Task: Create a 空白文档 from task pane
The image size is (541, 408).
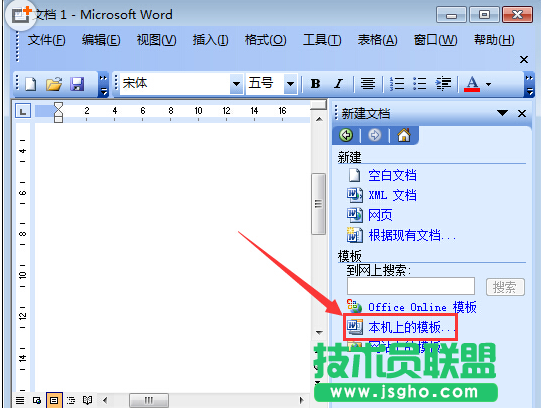Action: point(392,175)
